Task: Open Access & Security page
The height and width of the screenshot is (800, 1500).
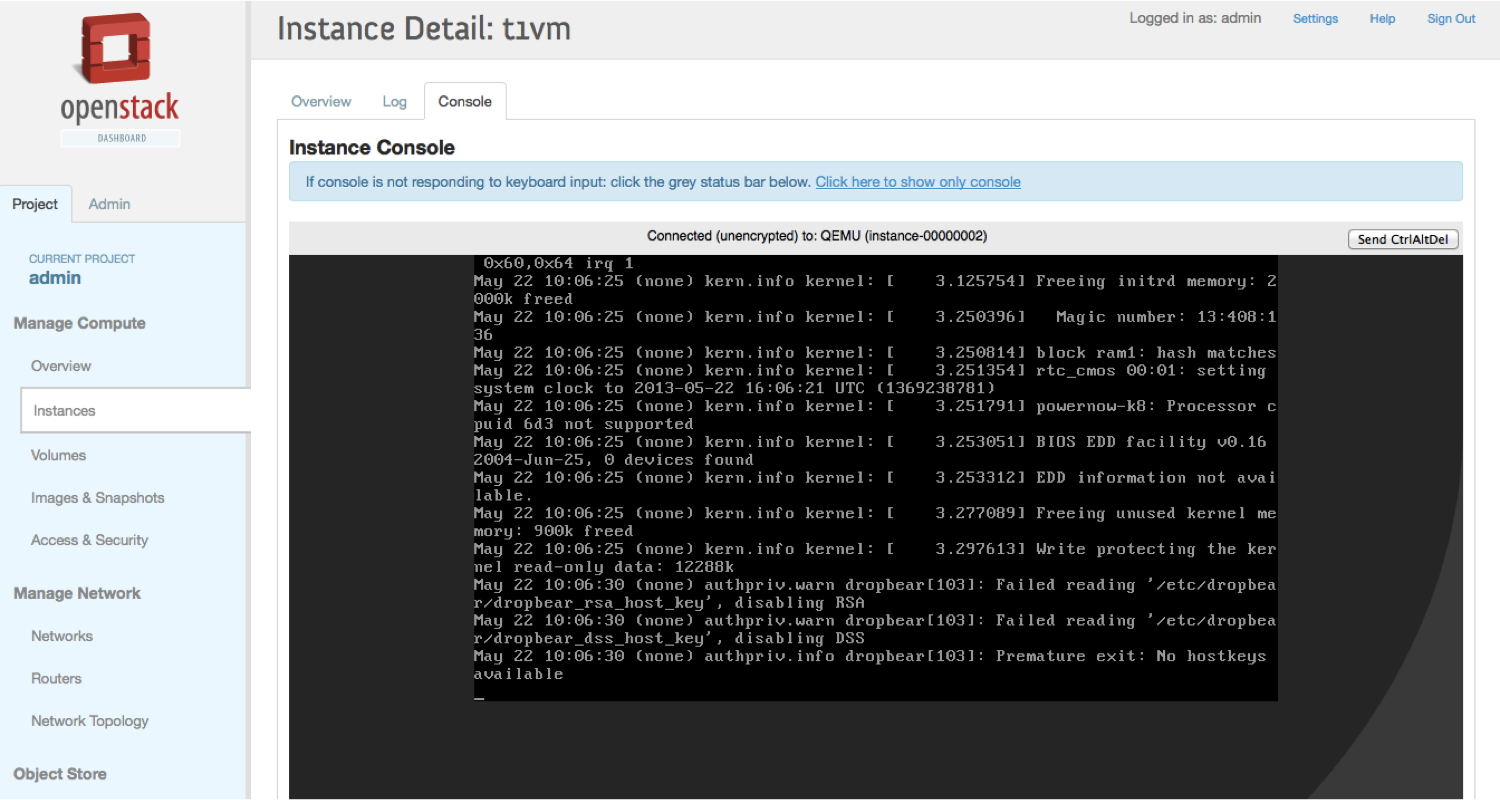Action: [89, 540]
